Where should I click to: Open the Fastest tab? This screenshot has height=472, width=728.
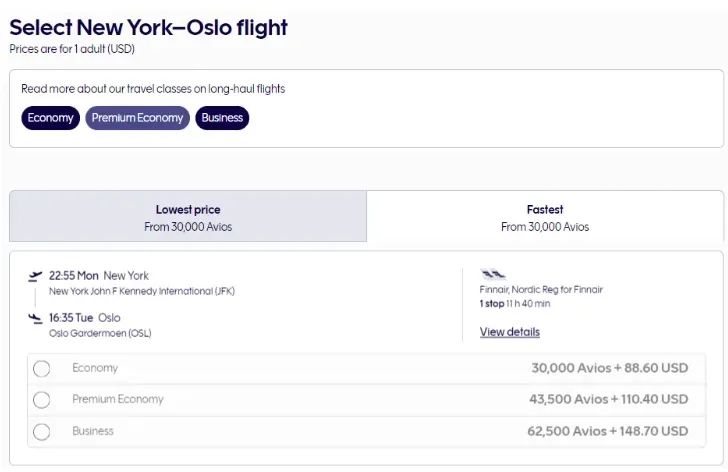545,217
